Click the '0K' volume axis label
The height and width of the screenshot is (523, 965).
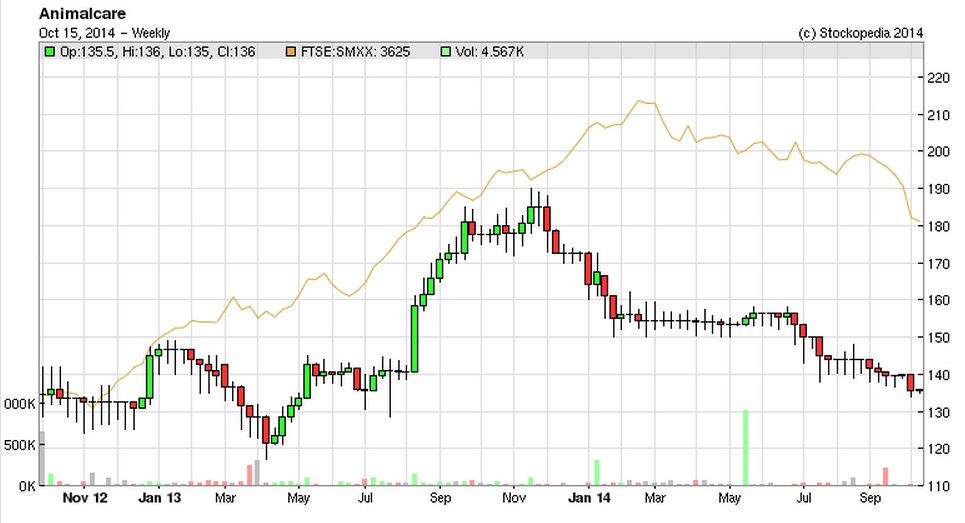point(26,486)
